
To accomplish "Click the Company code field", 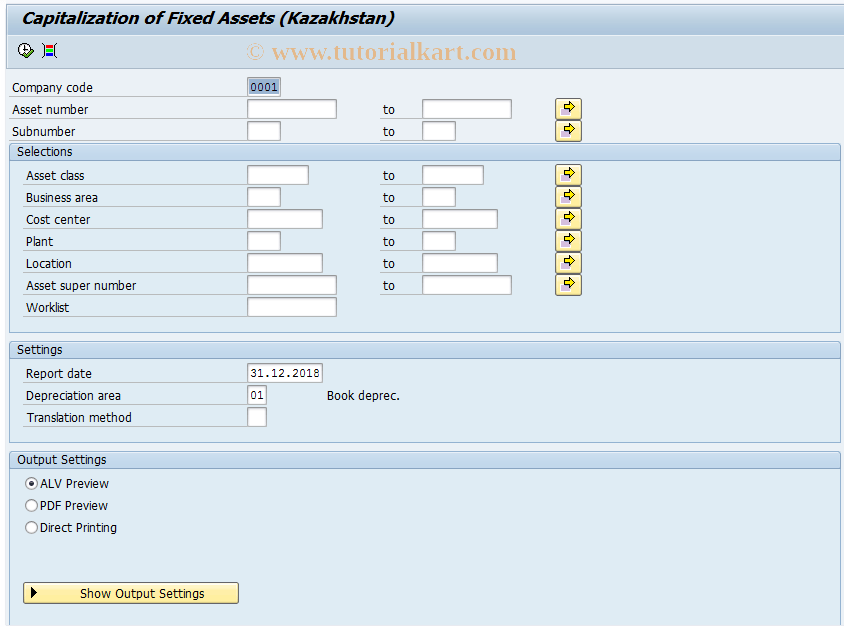I will [263, 87].
